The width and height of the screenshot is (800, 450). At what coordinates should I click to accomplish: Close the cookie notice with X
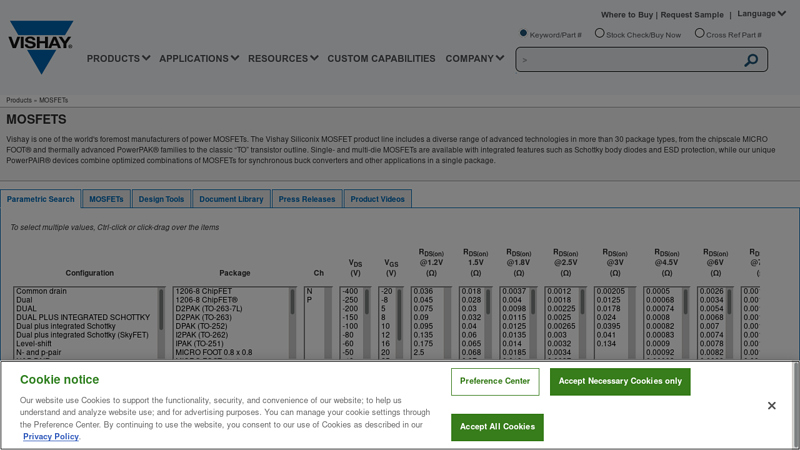click(771, 406)
